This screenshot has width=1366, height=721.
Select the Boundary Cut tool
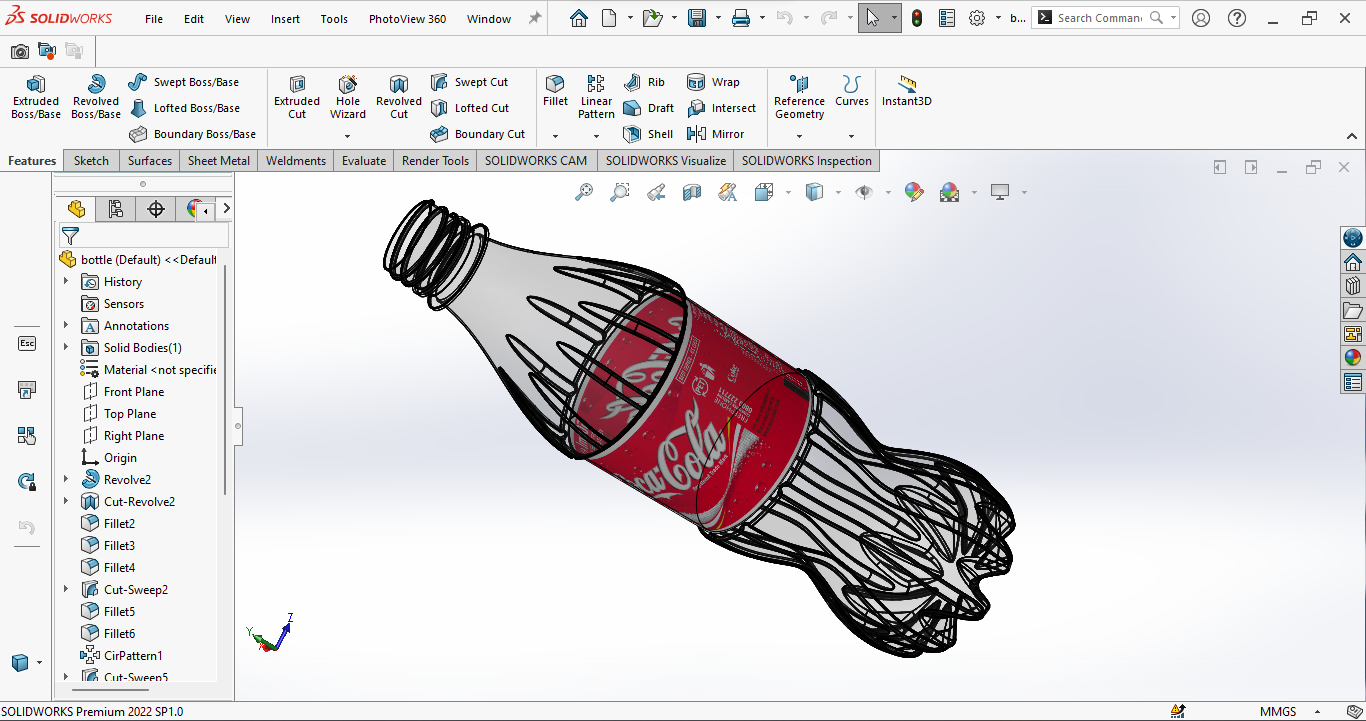(x=478, y=134)
